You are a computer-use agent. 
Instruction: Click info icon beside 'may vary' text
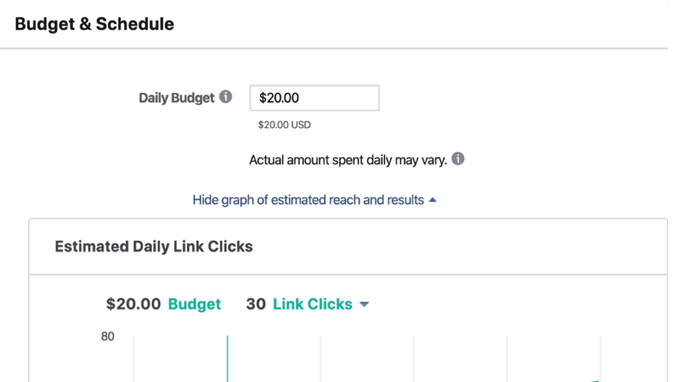coord(458,159)
